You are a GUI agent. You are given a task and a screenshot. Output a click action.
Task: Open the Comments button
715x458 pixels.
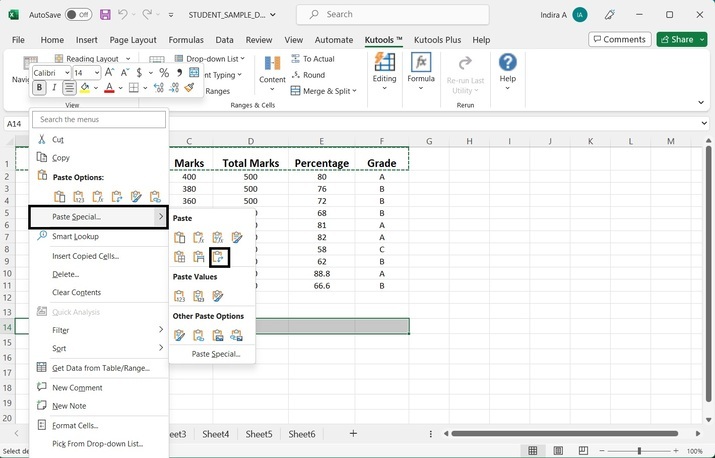click(619, 39)
